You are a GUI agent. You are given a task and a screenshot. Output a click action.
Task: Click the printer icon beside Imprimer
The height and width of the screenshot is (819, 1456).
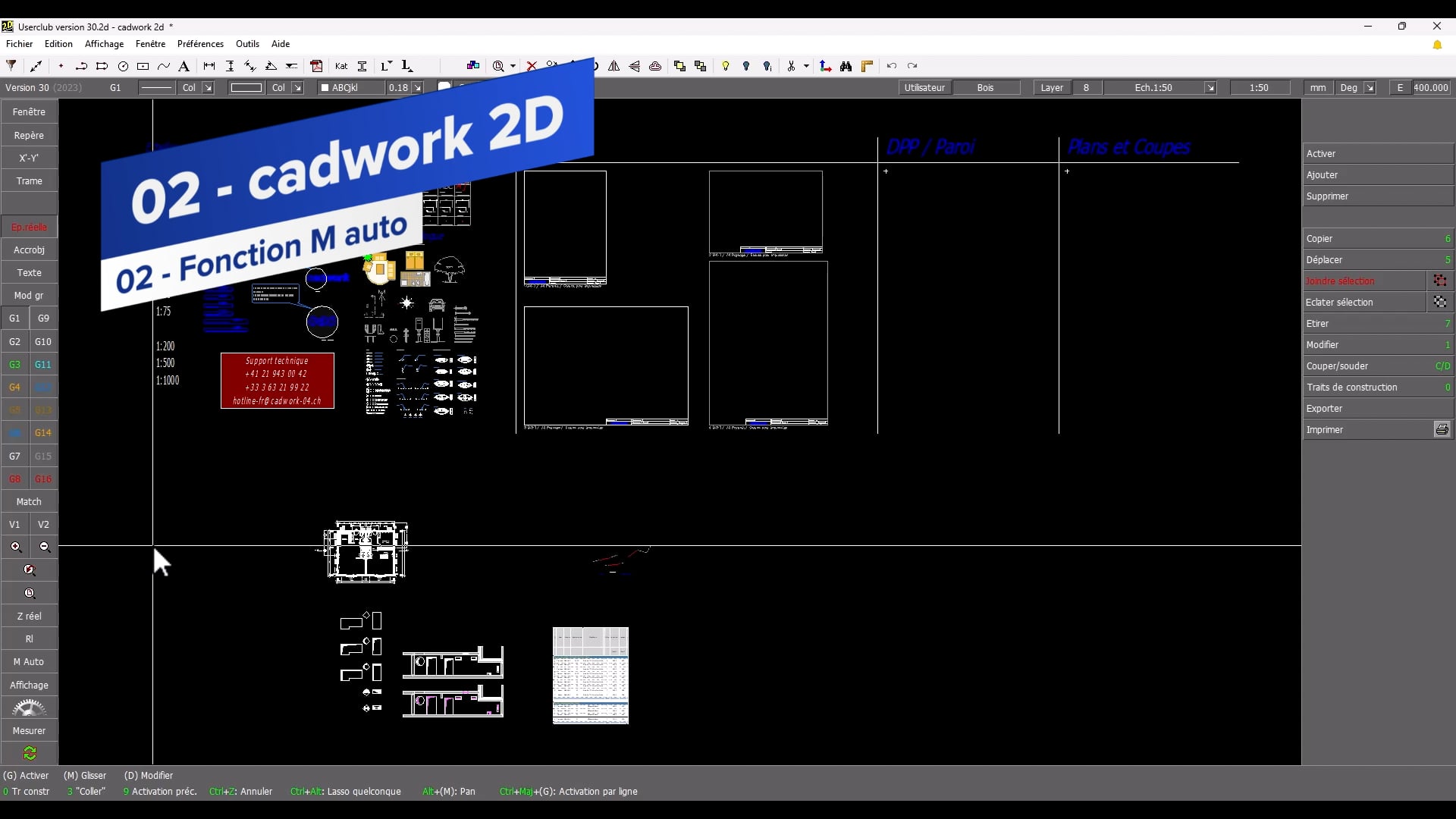click(x=1442, y=429)
